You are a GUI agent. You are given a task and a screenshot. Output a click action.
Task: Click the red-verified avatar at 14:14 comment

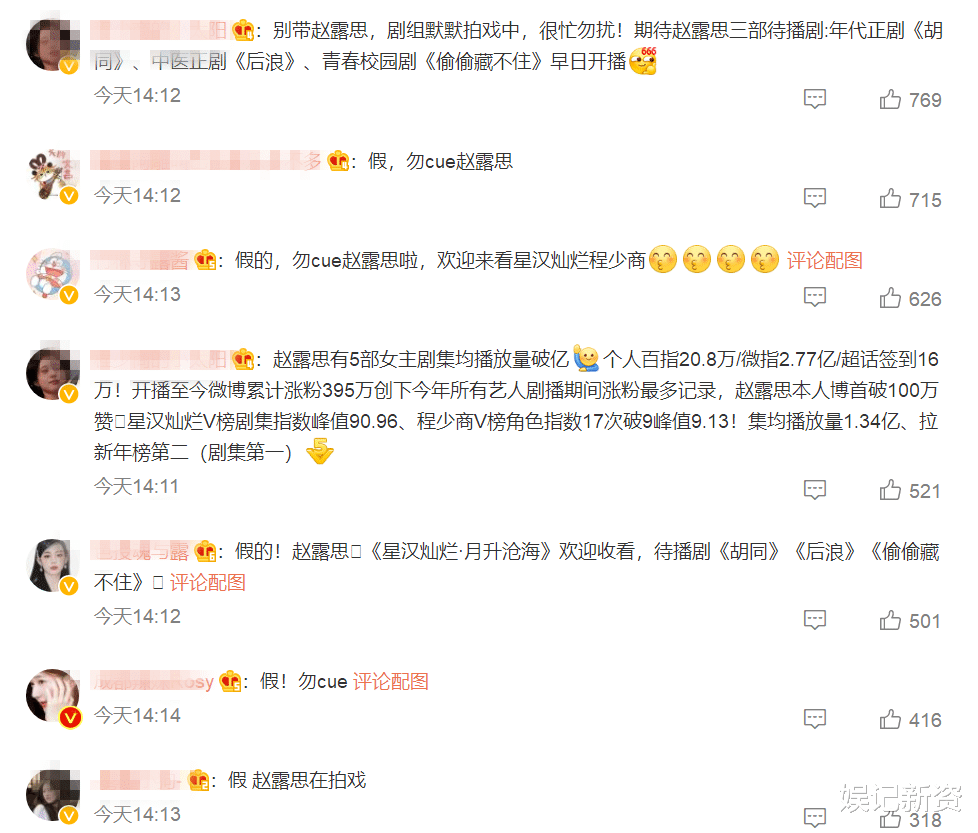[52, 696]
